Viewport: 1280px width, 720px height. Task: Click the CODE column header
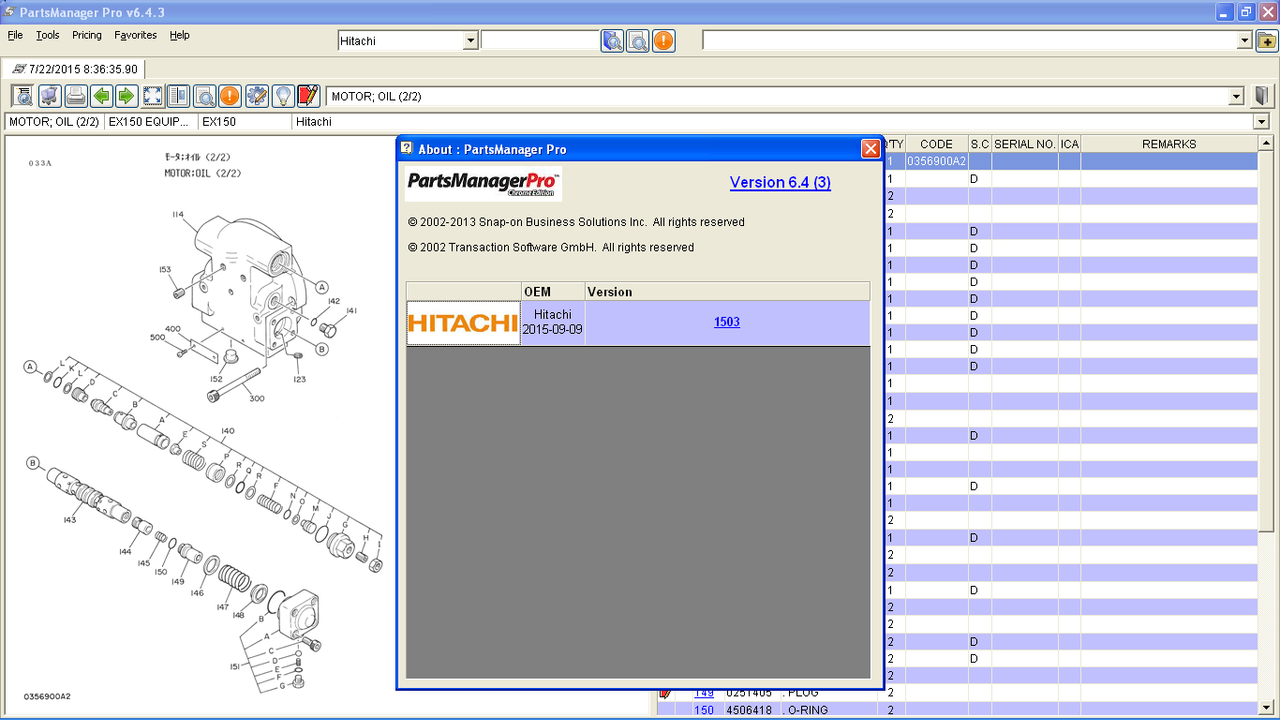[x=936, y=144]
